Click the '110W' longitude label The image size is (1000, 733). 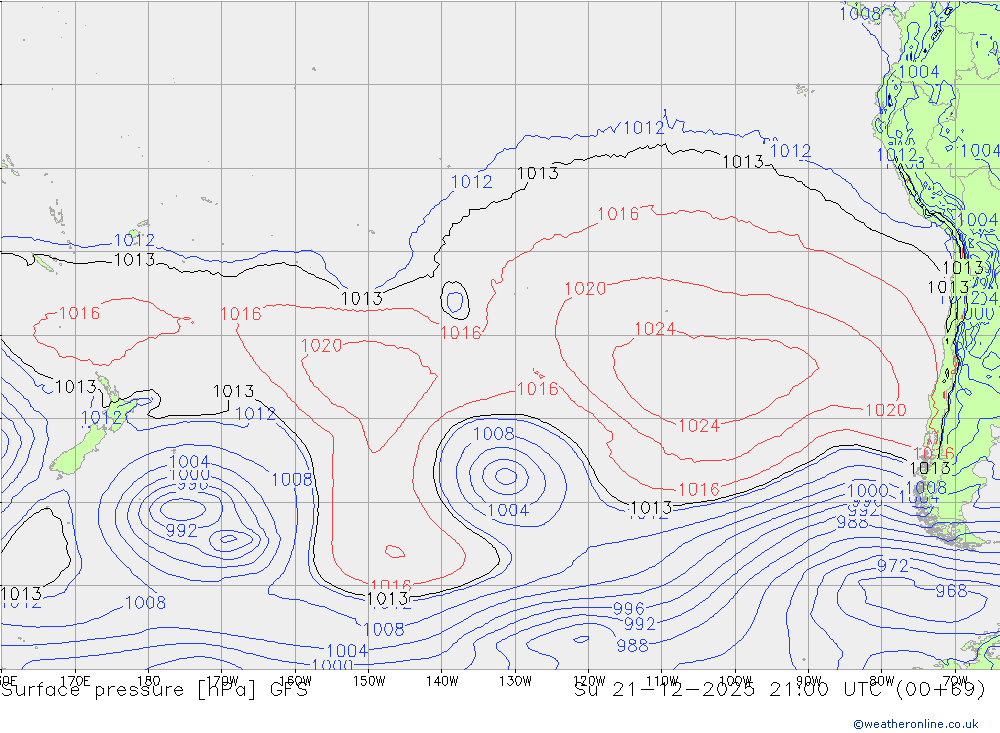(x=662, y=681)
